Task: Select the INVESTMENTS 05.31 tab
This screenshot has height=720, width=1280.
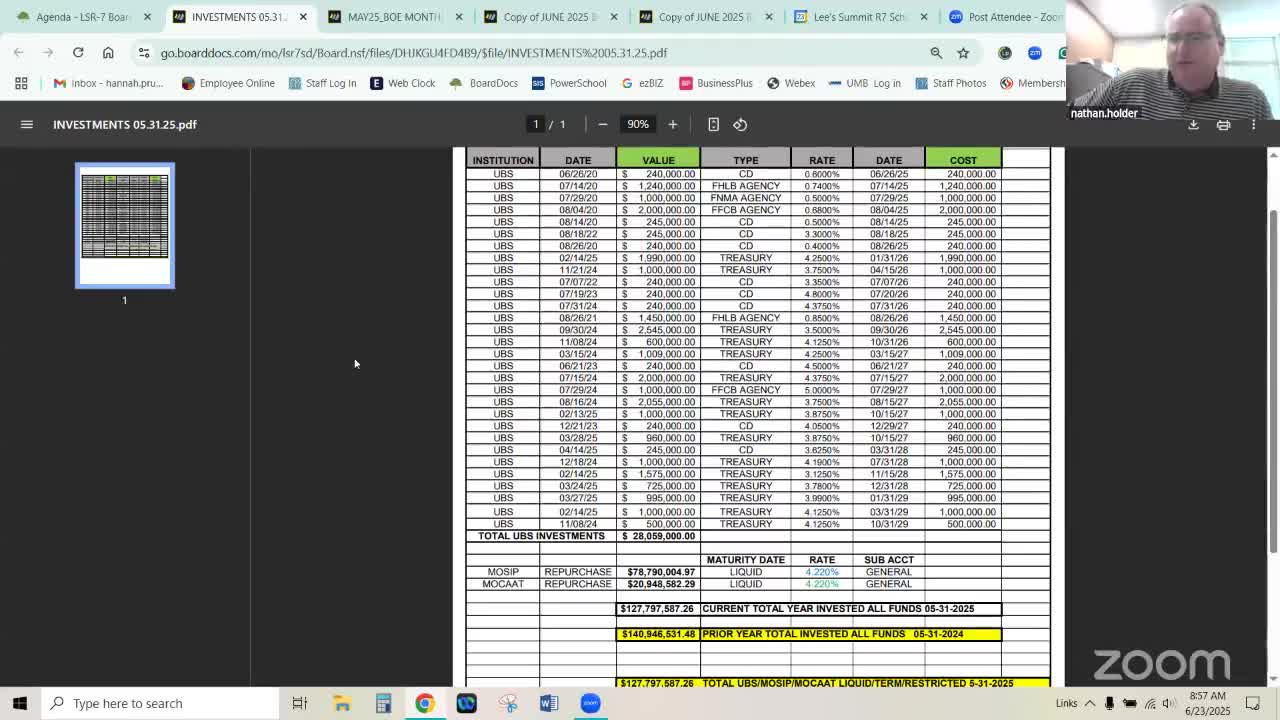Action: point(238,17)
